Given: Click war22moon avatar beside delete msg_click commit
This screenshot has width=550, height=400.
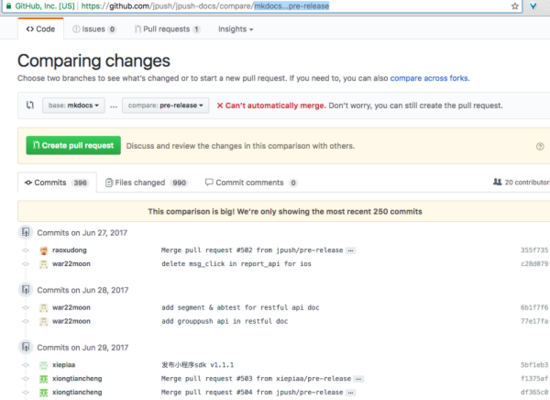Looking at the screenshot, I should 43,264.
